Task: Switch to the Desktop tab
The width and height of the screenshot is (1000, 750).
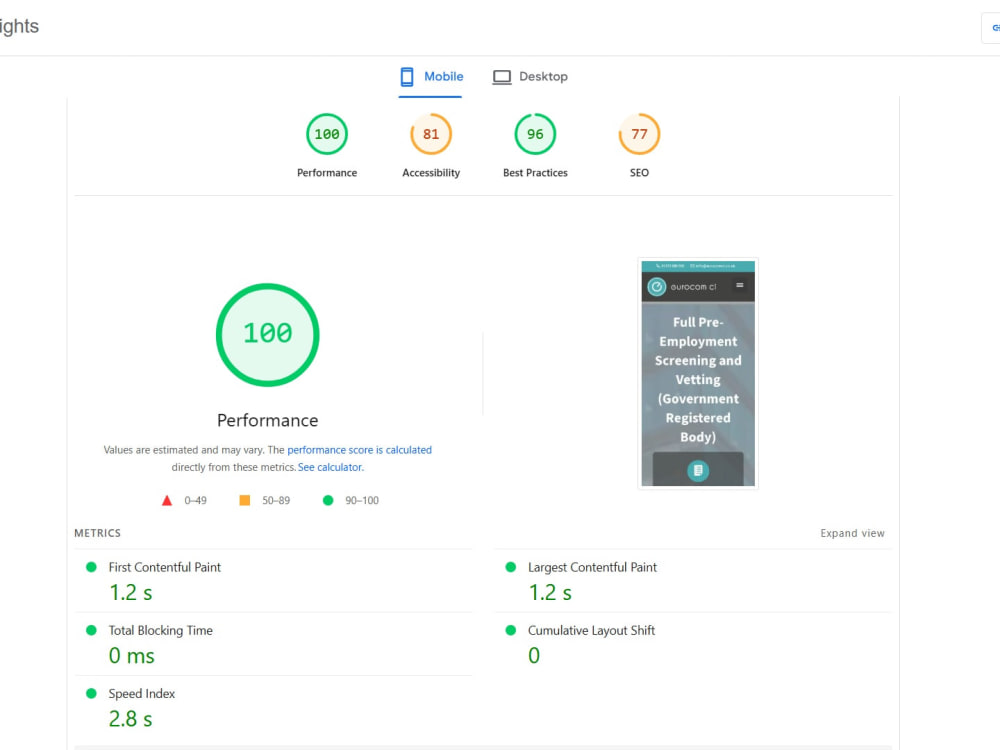Action: [x=530, y=77]
